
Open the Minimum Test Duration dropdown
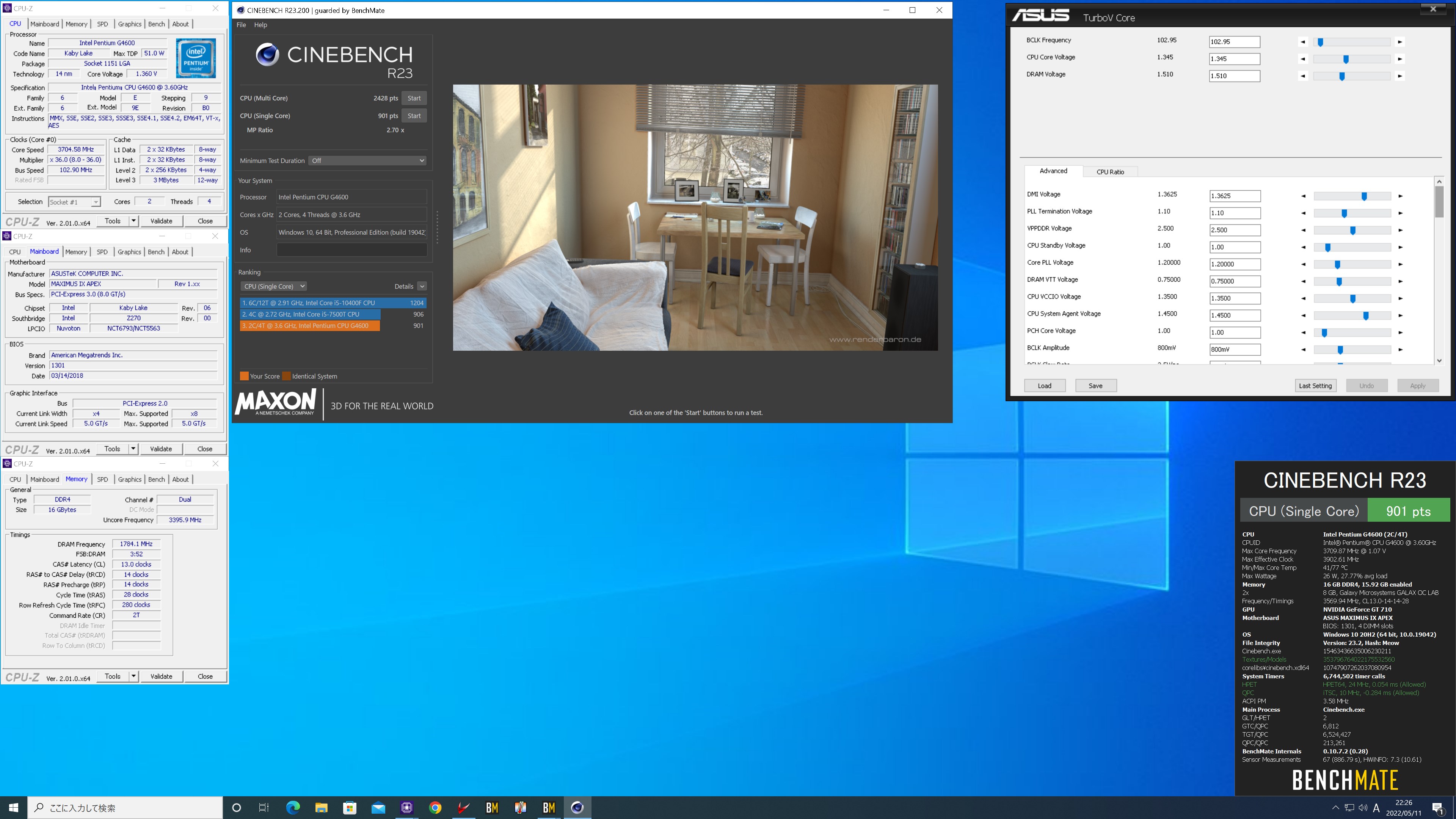368,160
